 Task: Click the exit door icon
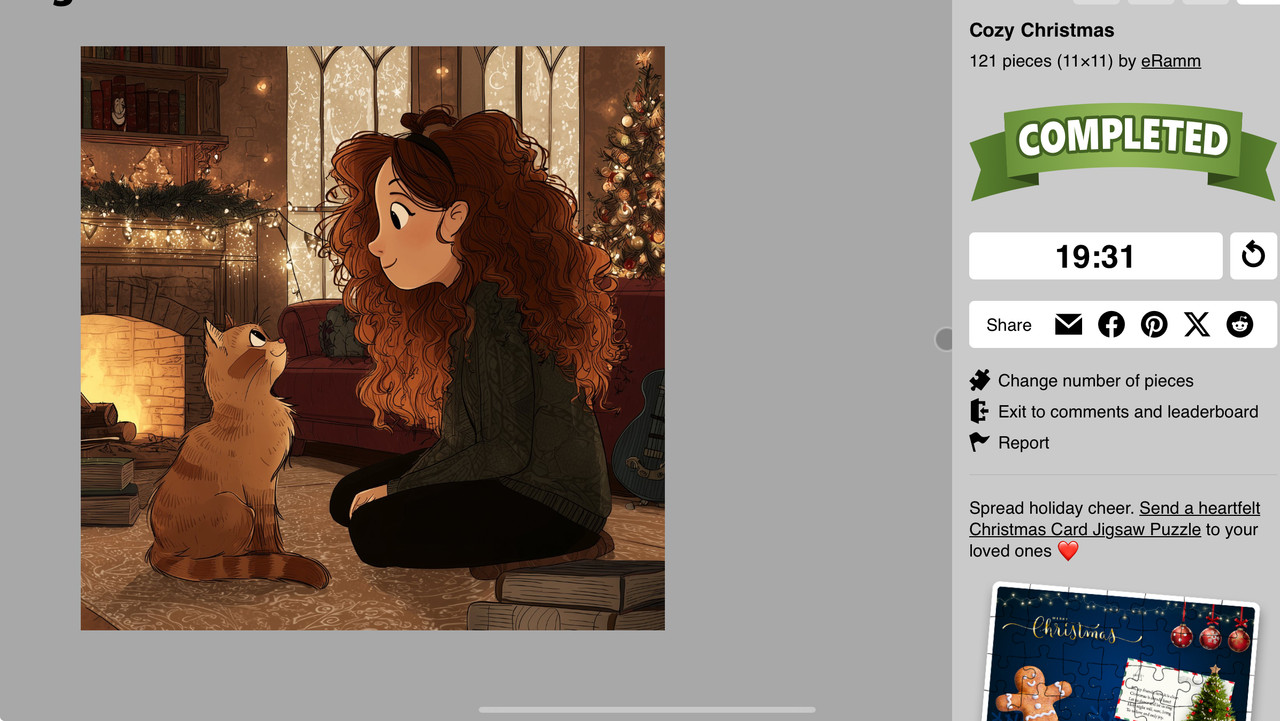(x=979, y=411)
